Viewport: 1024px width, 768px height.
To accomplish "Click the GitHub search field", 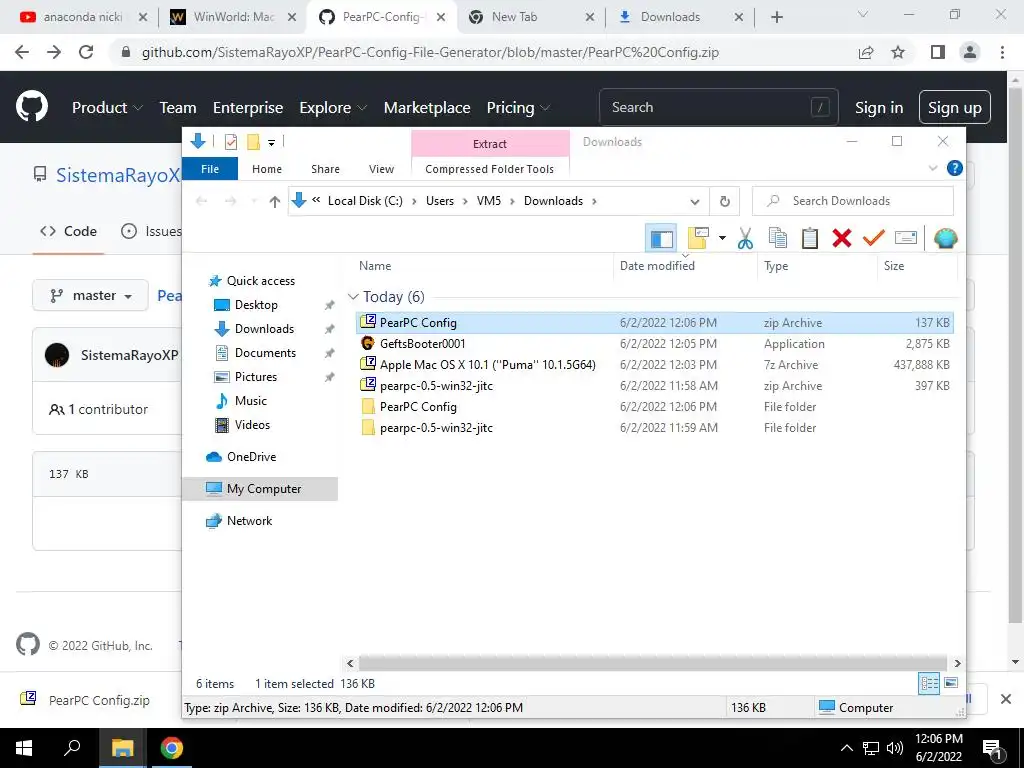I will [718, 107].
